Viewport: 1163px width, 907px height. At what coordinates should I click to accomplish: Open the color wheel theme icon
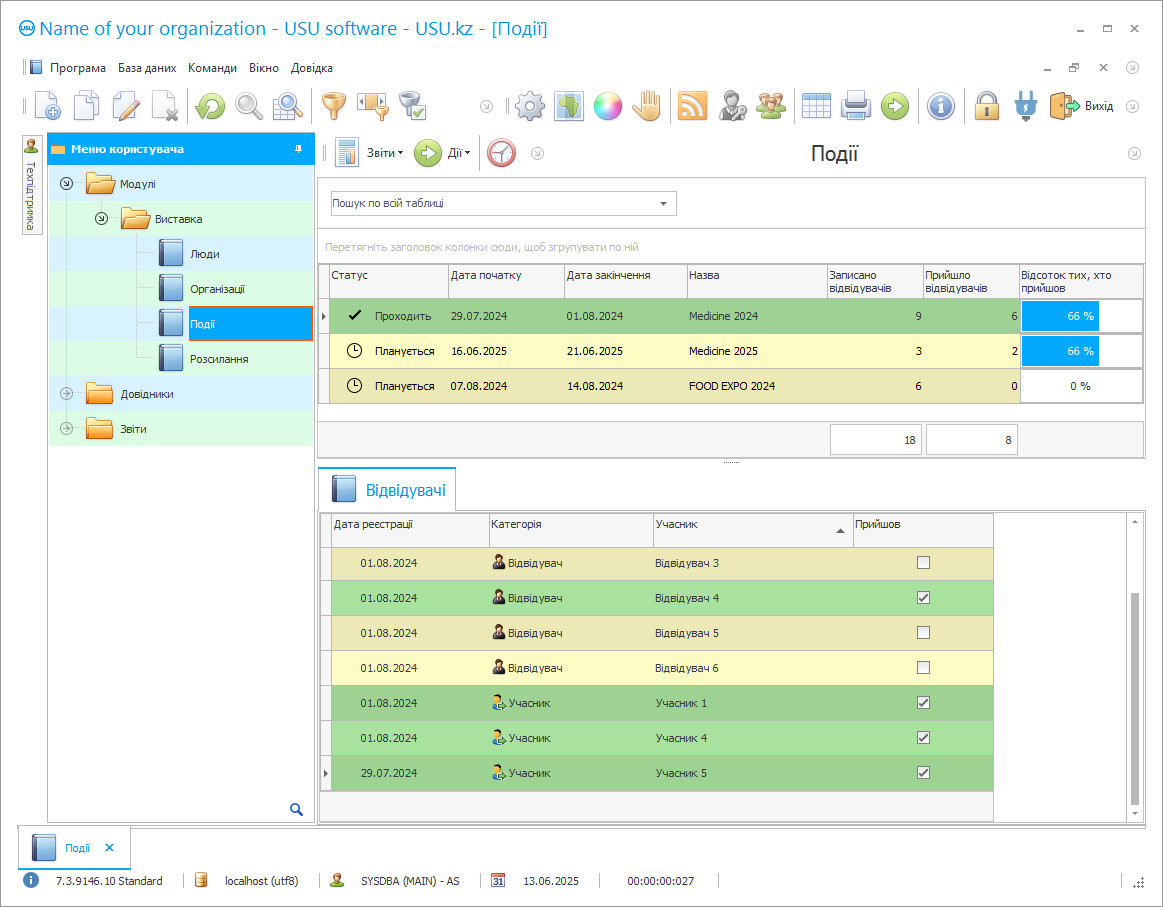coord(607,106)
